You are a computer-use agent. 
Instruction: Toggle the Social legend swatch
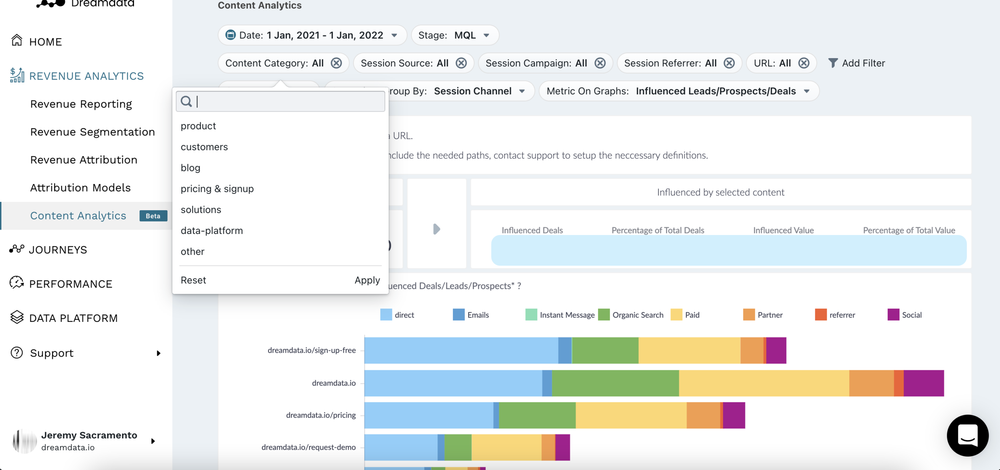click(x=893, y=314)
